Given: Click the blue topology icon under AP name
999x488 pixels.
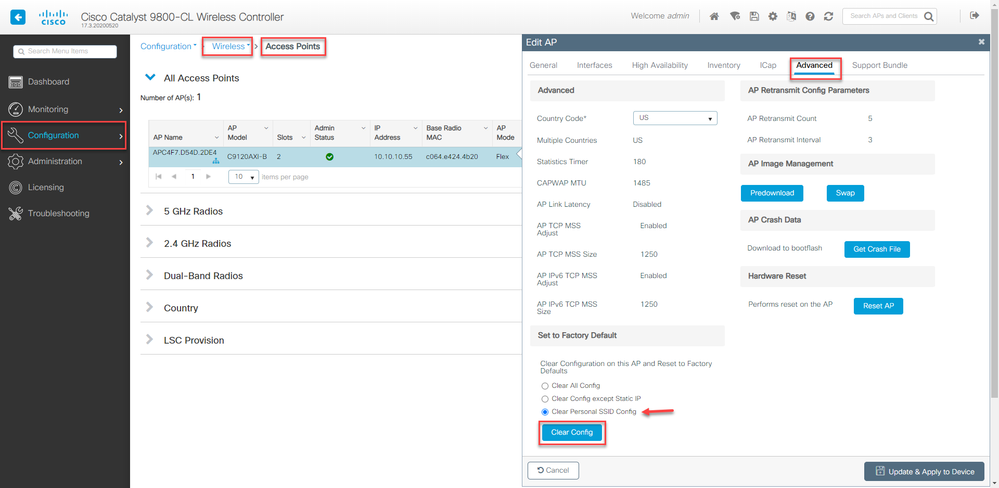Looking at the screenshot, I should (x=215, y=161).
